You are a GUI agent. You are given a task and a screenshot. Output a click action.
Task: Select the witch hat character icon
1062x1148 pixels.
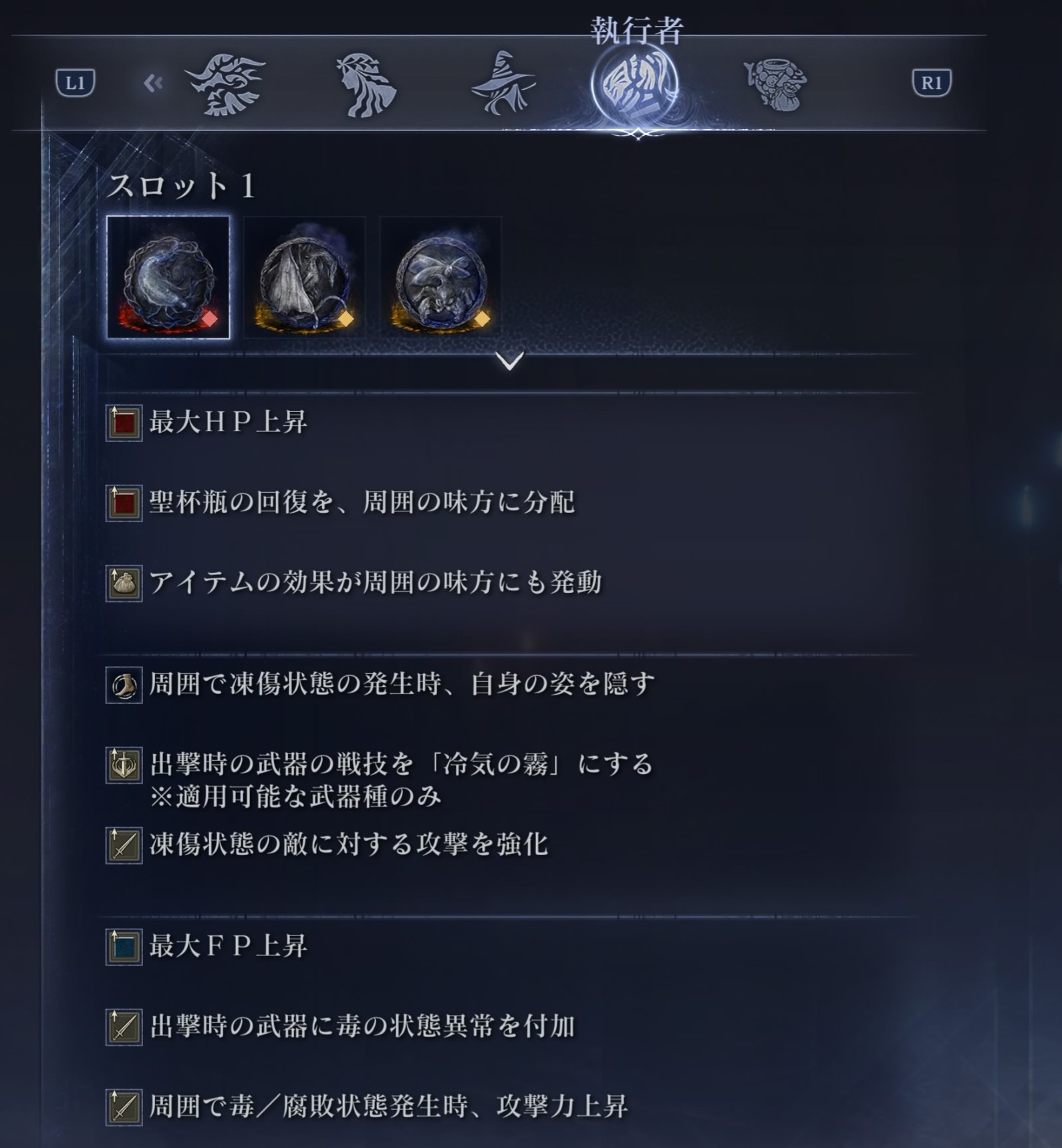tap(502, 84)
